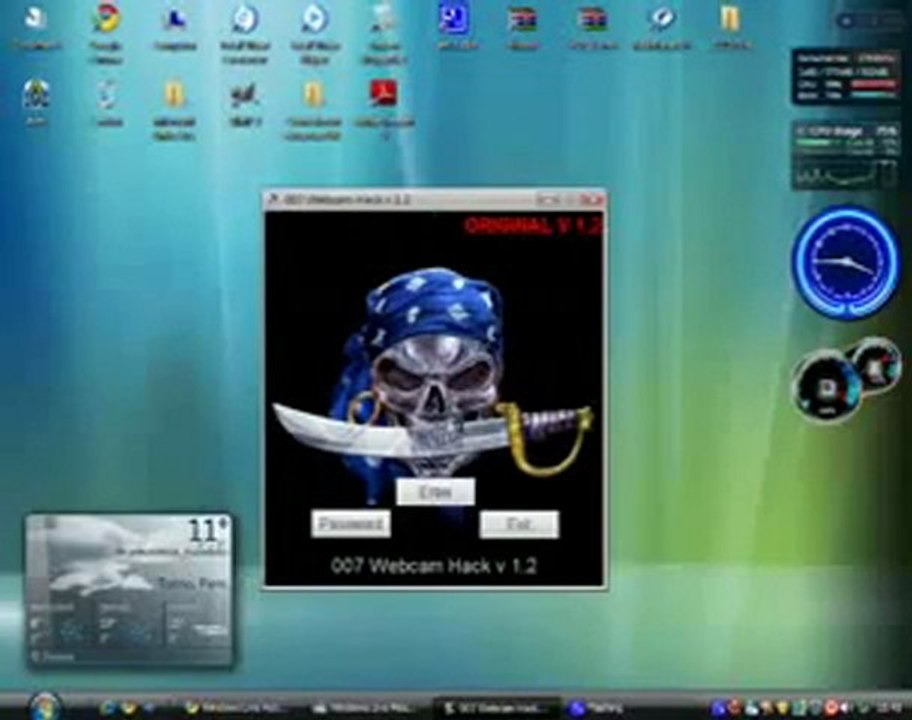This screenshot has width=912, height=720.
Task: Click the Exit button in Webcam Hack
Action: click(519, 524)
